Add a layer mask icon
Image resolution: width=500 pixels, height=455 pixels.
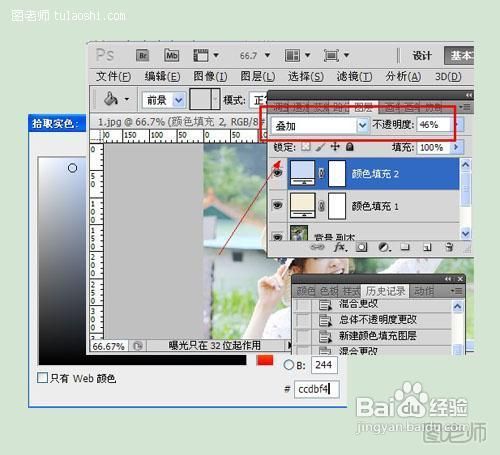[x=362, y=247]
